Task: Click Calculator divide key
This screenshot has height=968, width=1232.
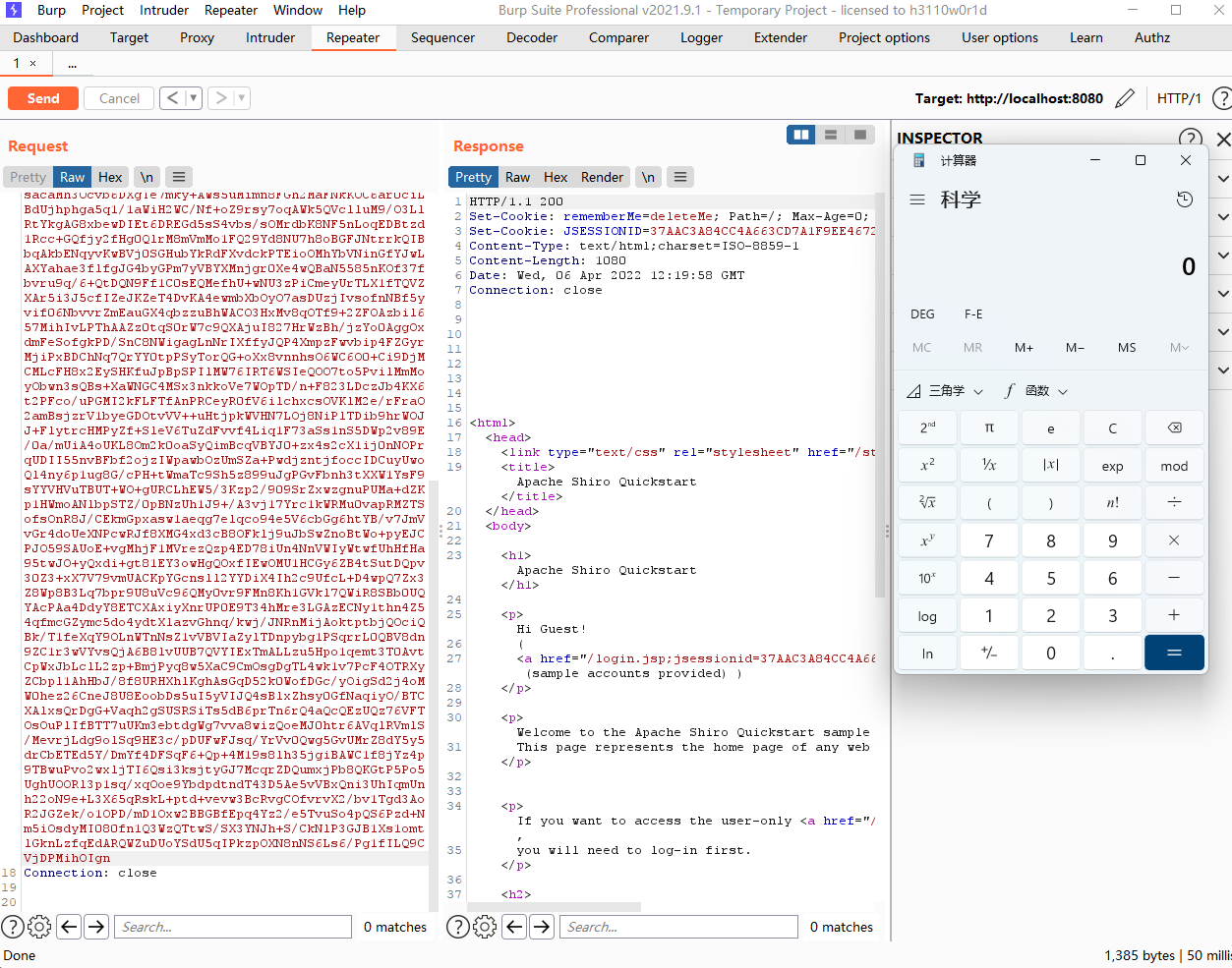Action: 1174,502
